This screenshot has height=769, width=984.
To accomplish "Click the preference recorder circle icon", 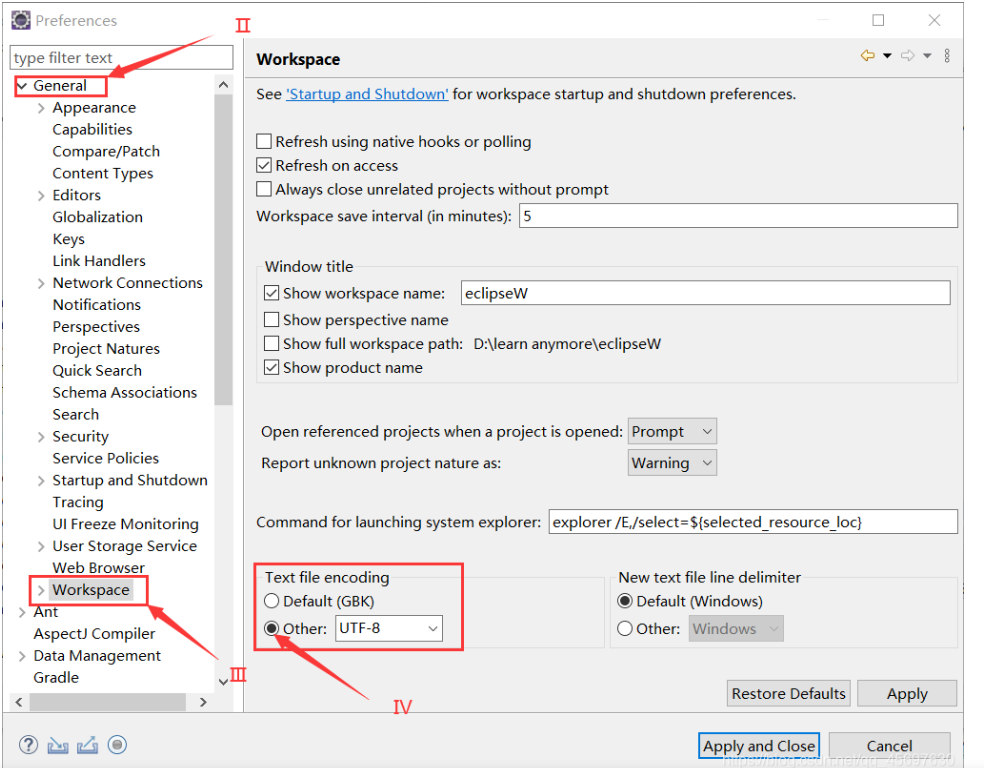I will click(x=118, y=745).
